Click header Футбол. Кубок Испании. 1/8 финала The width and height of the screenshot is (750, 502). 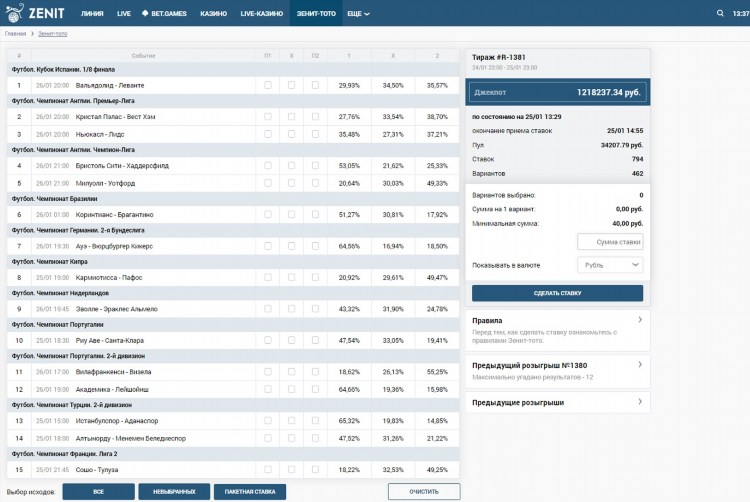click(63, 69)
